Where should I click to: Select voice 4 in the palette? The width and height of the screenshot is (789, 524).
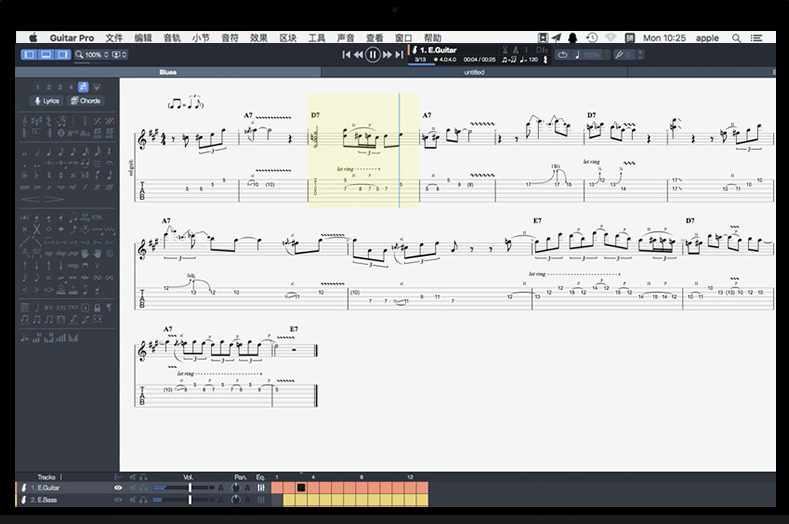[x=71, y=87]
